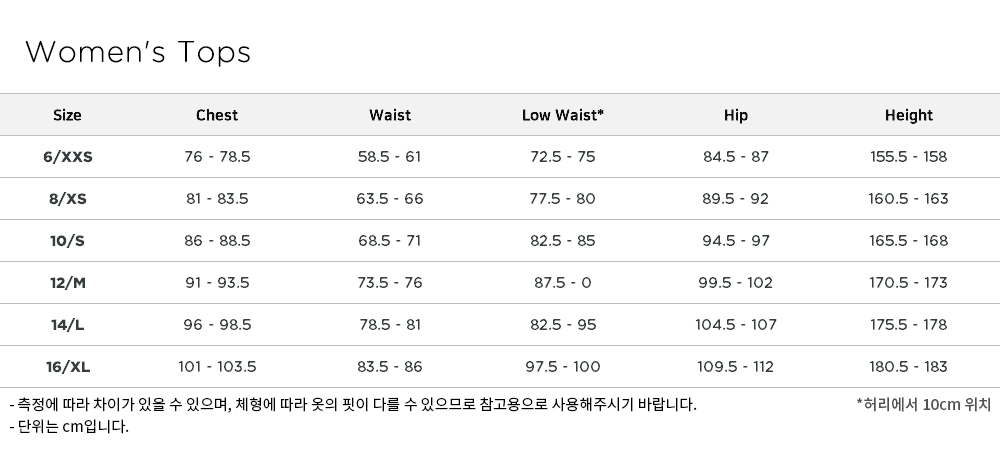This screenshot has width=1000, height=463.
Task: Select the 8/XS size row label
Action: 68,199
